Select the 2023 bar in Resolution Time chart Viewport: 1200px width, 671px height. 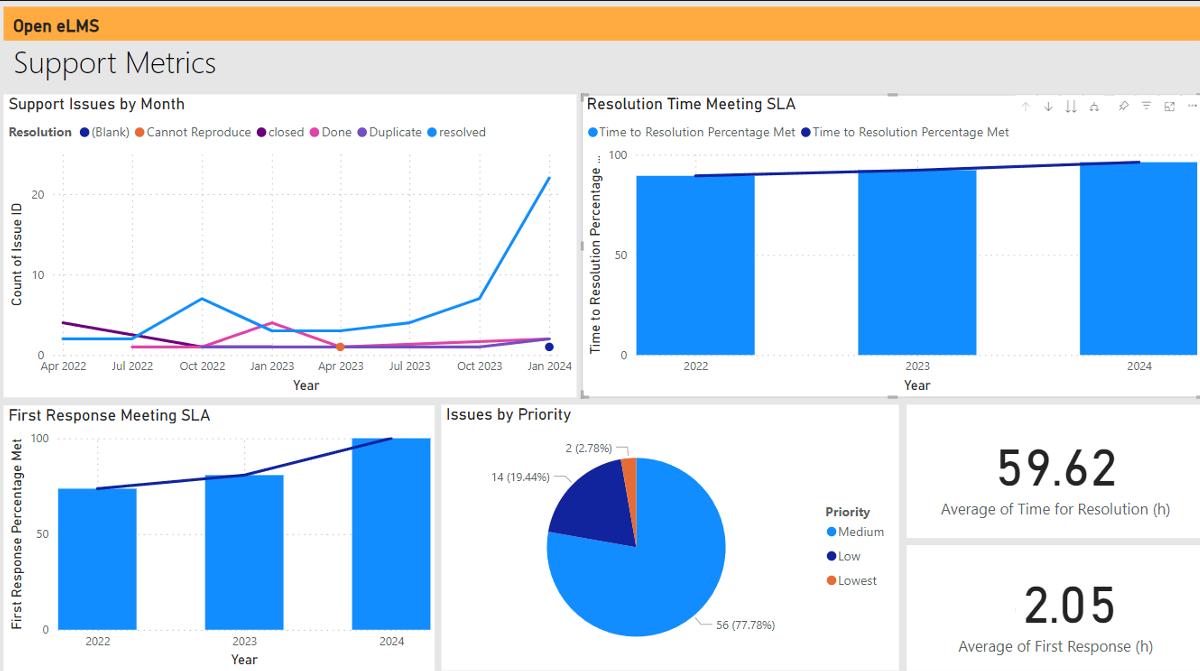coord(917,263)
